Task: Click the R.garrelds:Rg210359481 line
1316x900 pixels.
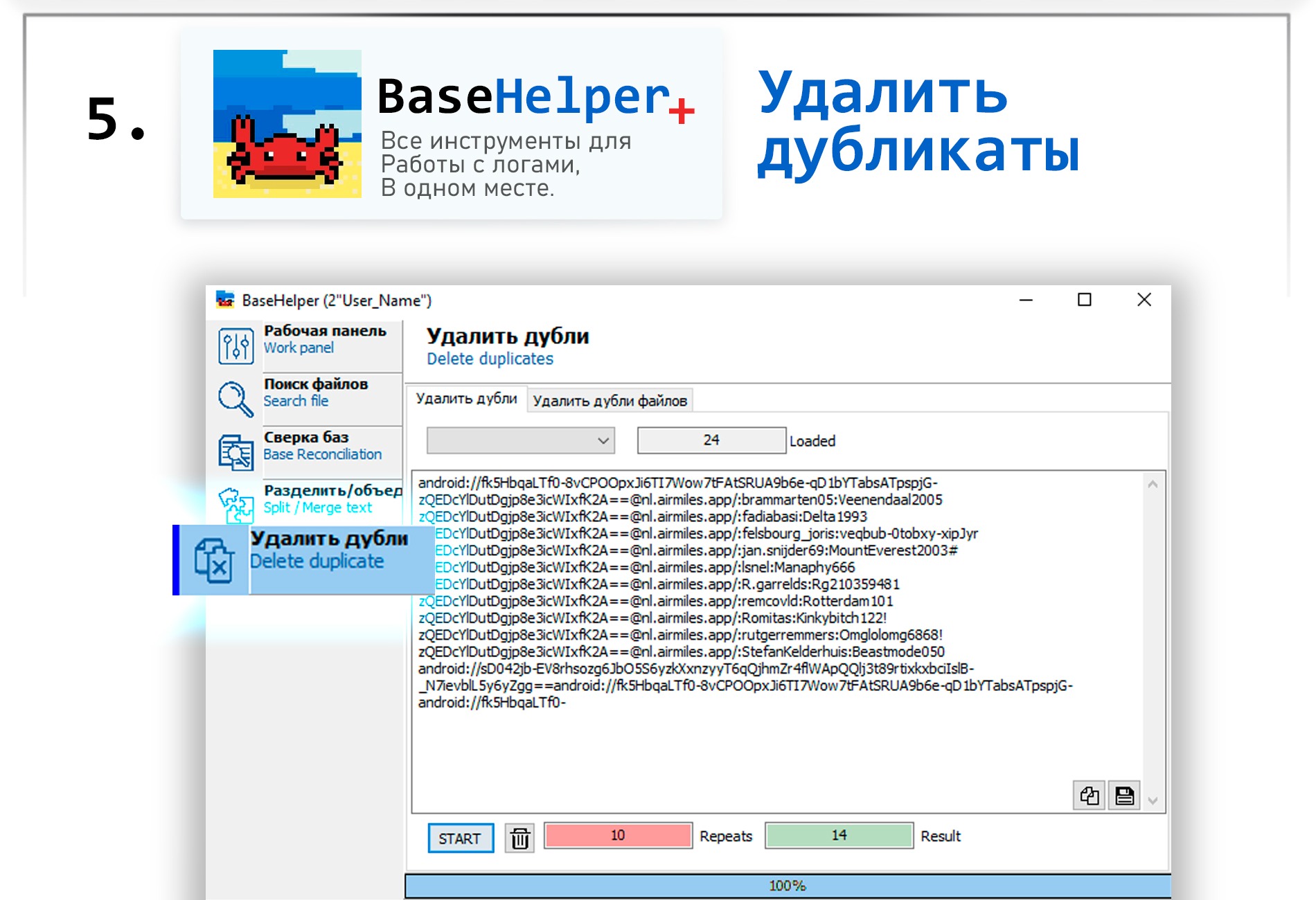Action: point(667,584)
